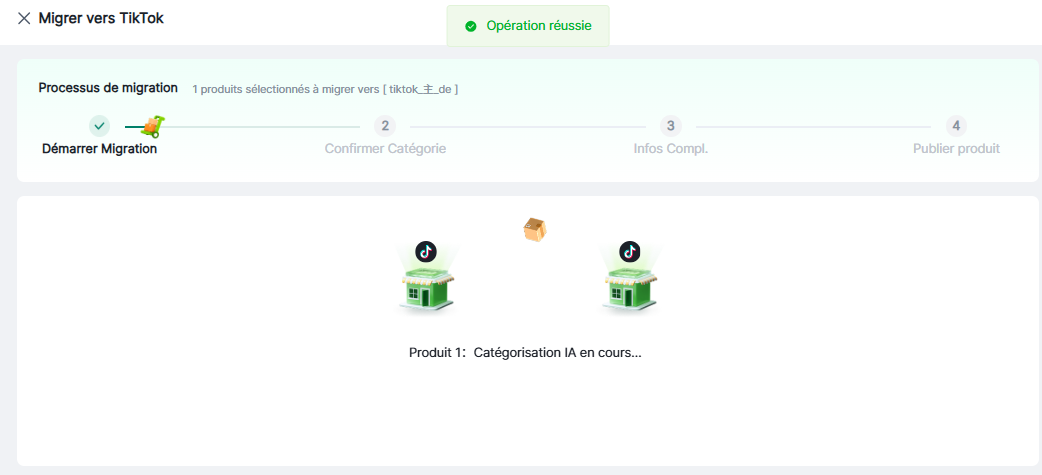Viewport: 1042px width, 475px height.
Task: Click the green check icon beside Opération réussie
Action: (471, 26)
